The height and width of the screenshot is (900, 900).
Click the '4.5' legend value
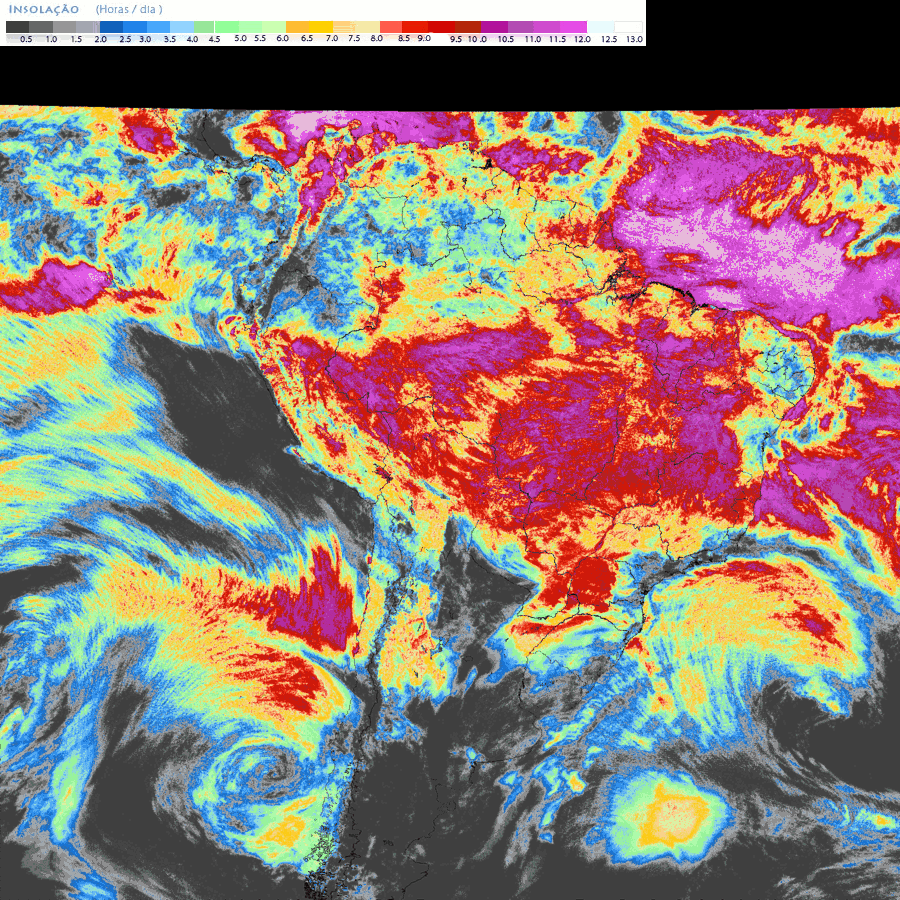tap(214, 39)
